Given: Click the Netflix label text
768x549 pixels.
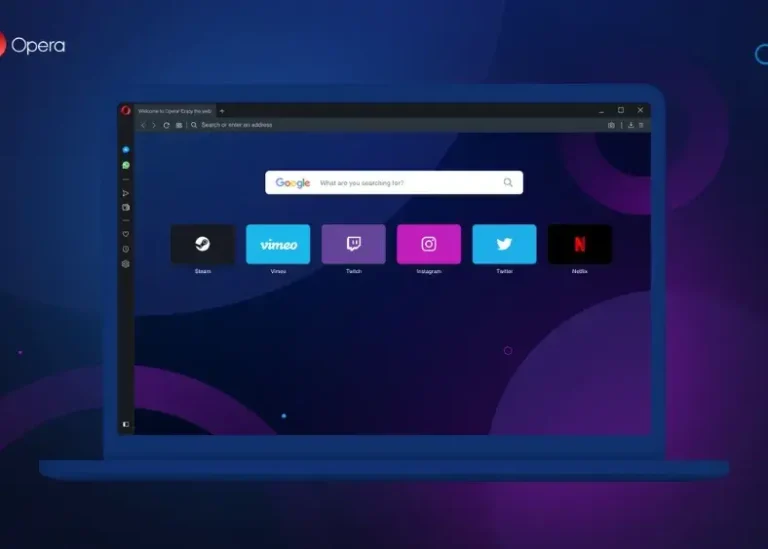Looking at the screenshot, I should coord(580,271).
